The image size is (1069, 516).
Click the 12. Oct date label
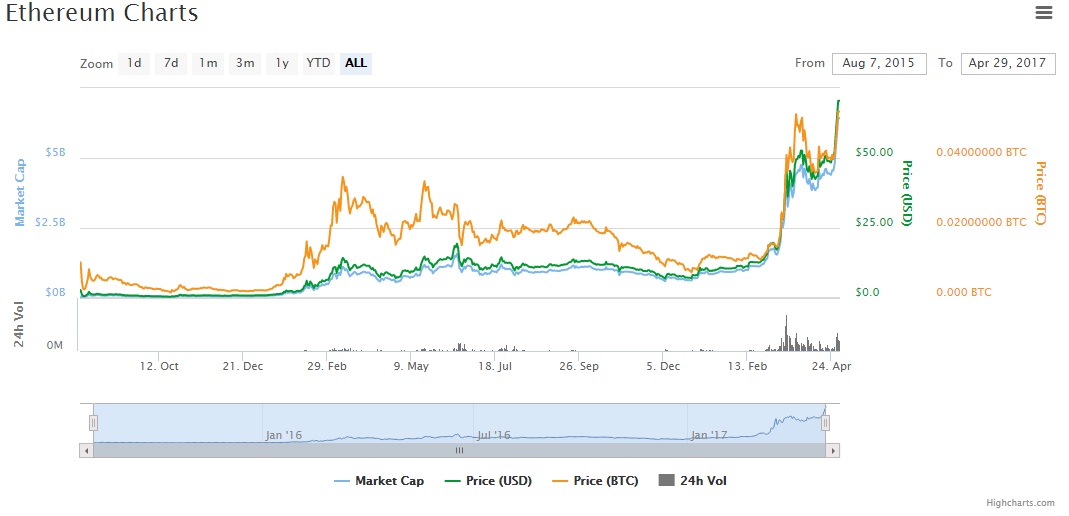[159, 366]
